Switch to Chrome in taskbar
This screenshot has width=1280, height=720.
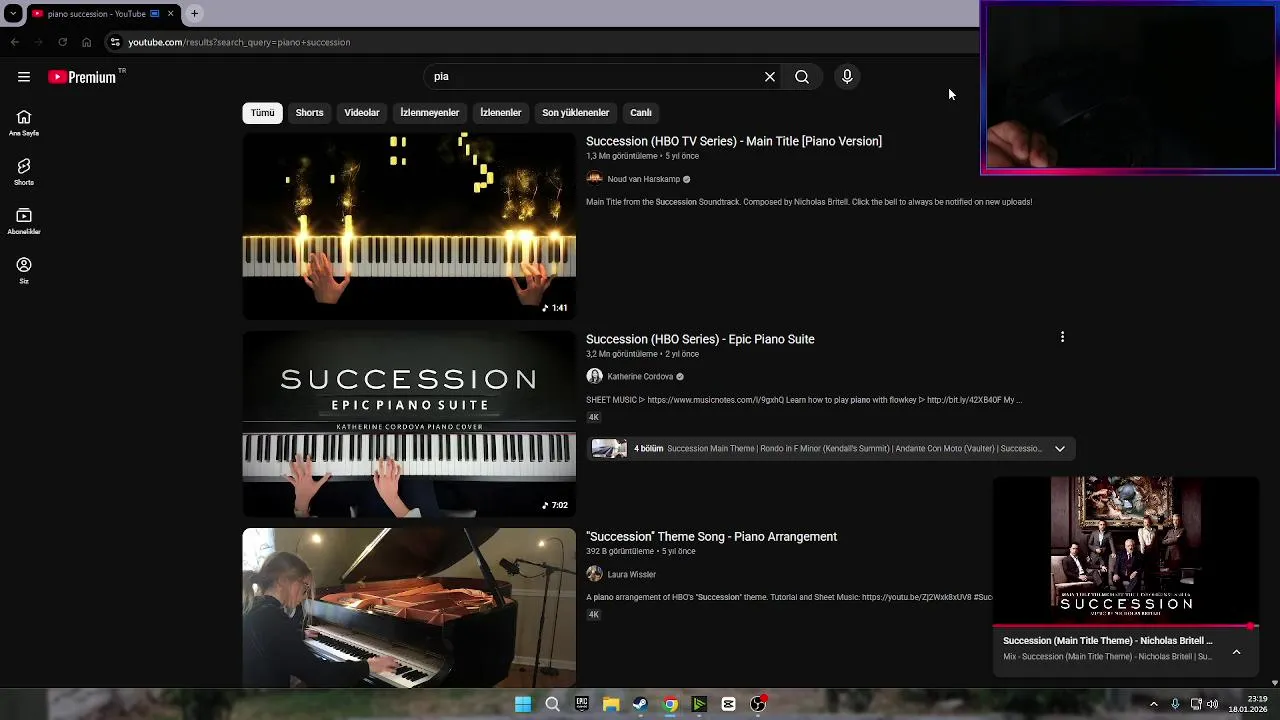[670, 704]
